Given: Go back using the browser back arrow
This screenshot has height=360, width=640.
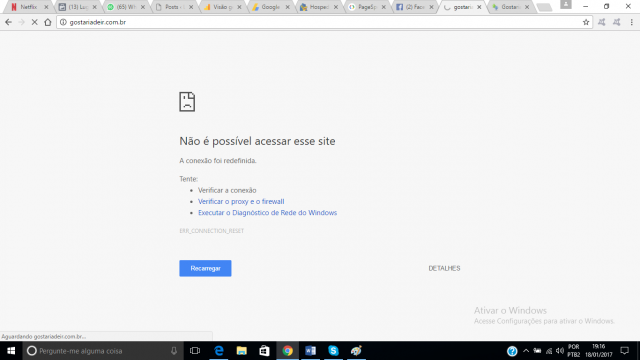Looking at the screenshot, I should point(9,22).
